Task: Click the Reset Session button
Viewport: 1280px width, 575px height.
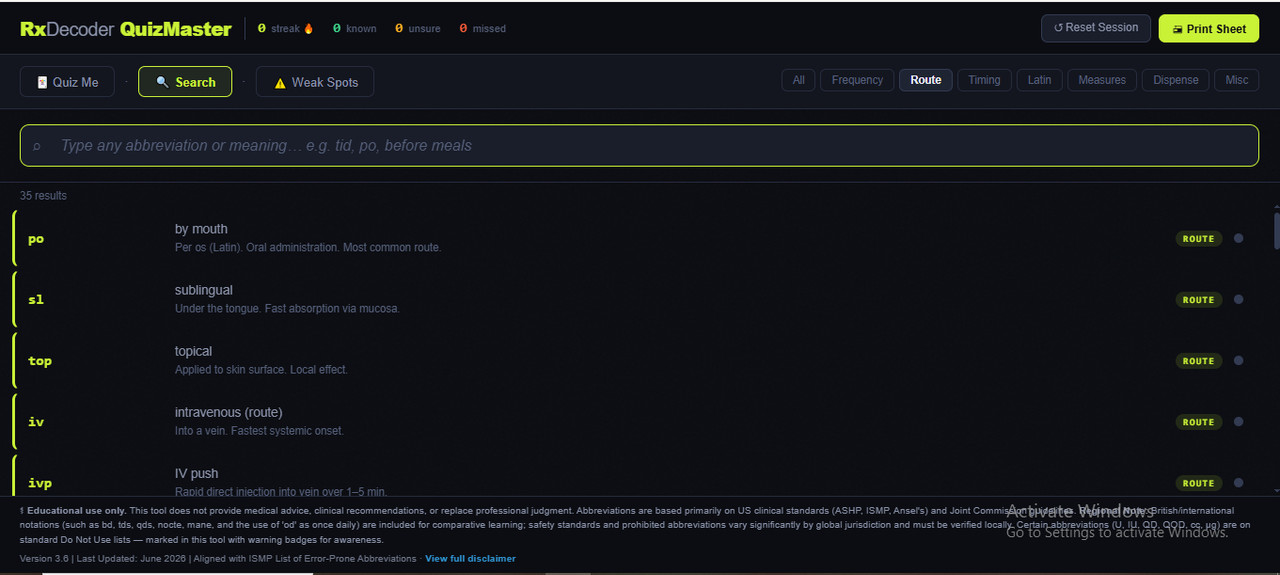Action: (1096, 28)
